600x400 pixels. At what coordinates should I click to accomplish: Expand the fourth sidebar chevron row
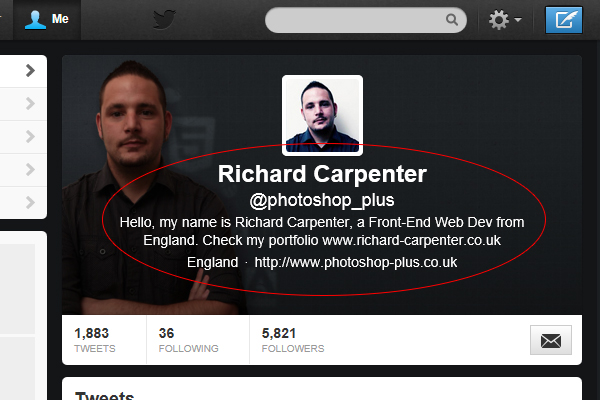pyautogui.click(x=23, y=170)
